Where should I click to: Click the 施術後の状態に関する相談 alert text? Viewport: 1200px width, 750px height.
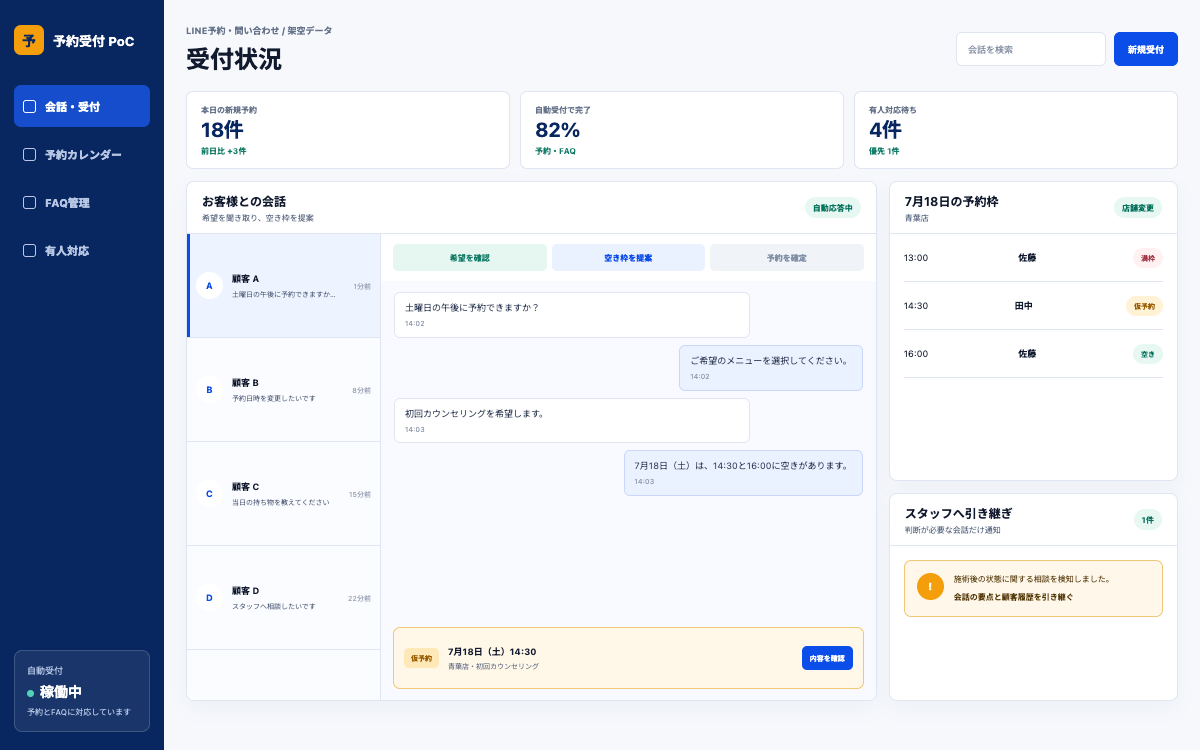(x=1032, y=579)
